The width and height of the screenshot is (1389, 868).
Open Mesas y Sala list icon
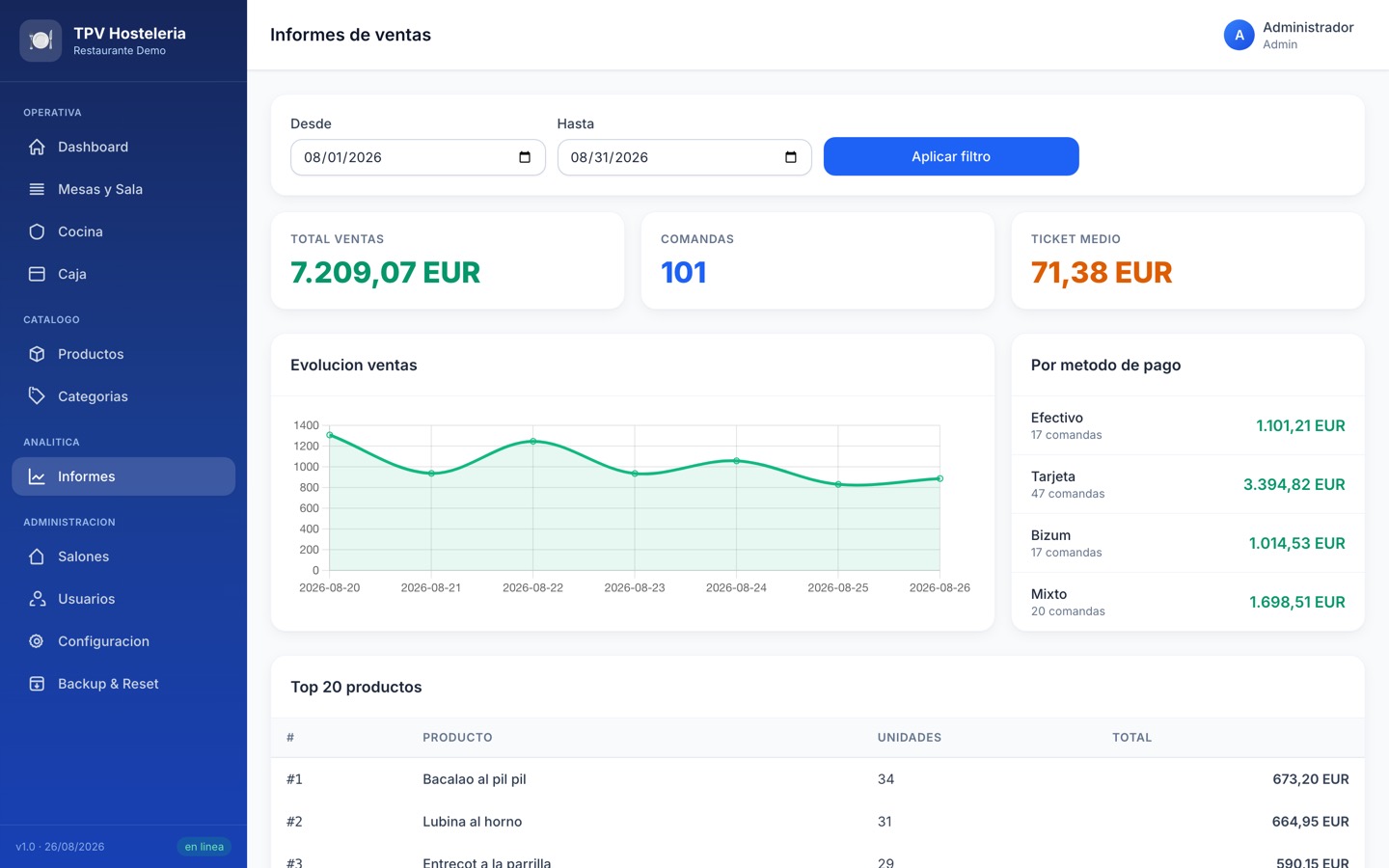(37, 189)
